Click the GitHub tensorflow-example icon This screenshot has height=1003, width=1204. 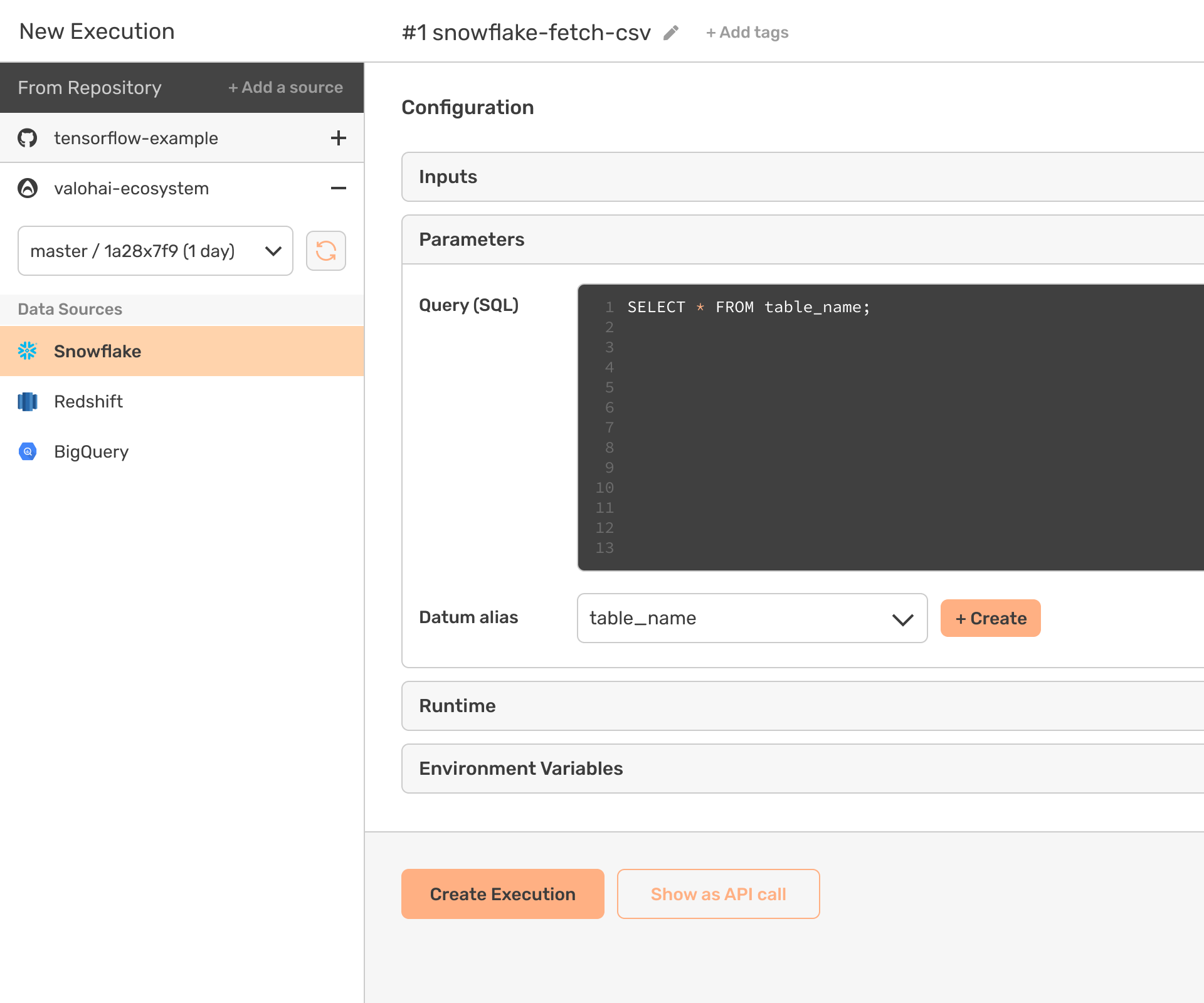coord(27,139)
